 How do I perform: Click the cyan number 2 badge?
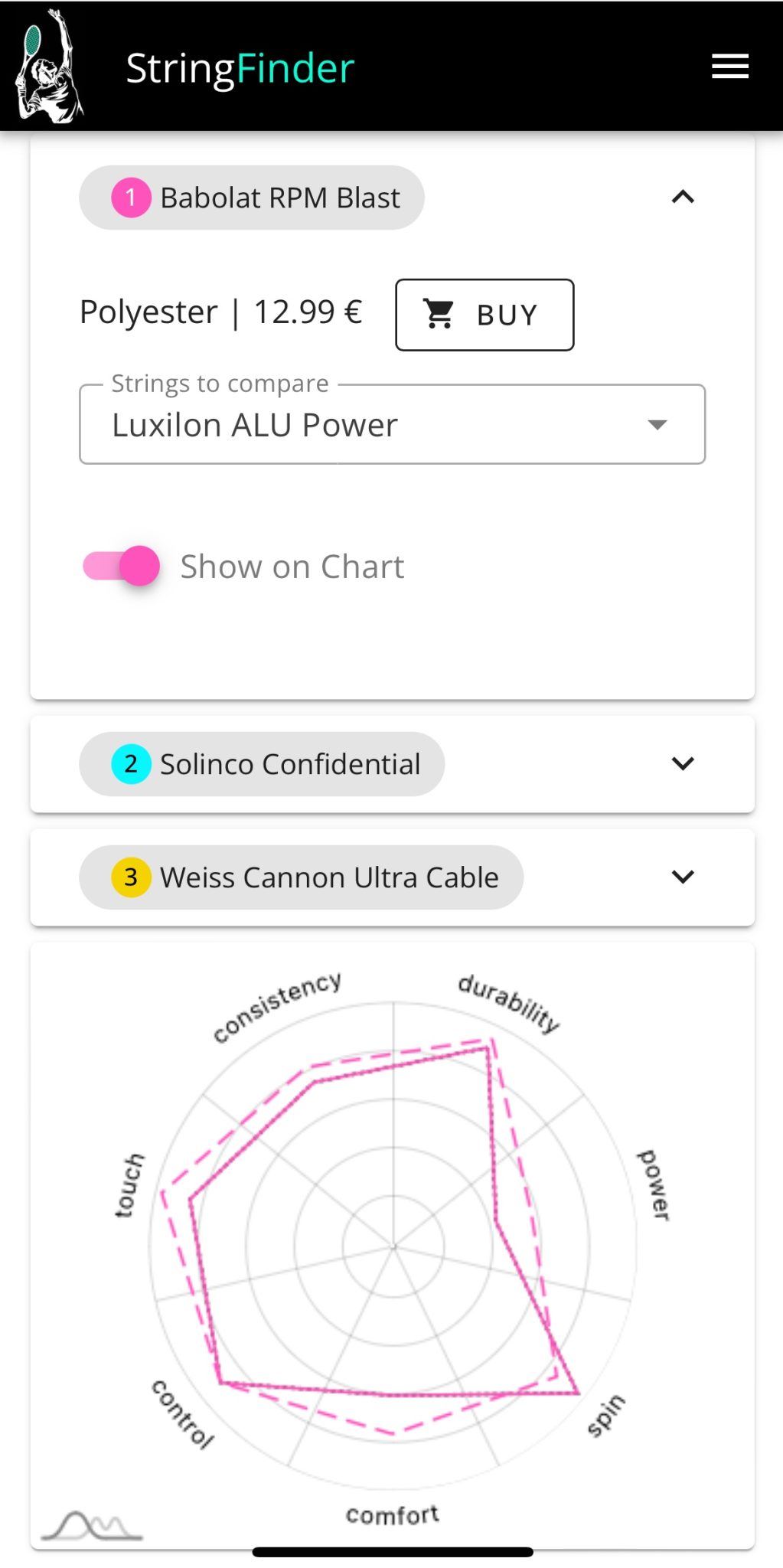tap(131, 764)
